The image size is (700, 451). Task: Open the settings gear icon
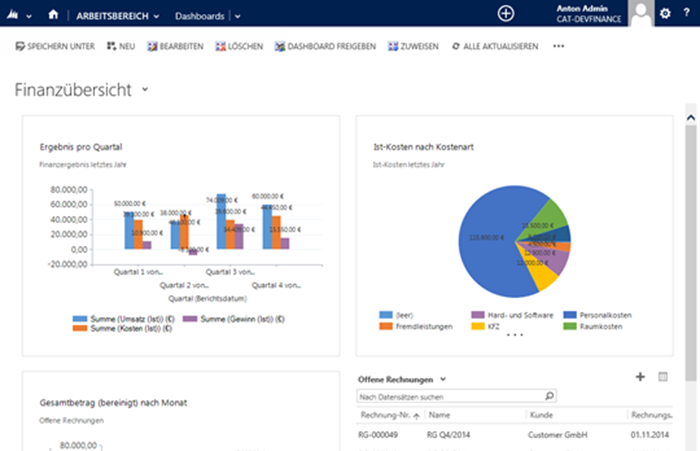point(666,14)
